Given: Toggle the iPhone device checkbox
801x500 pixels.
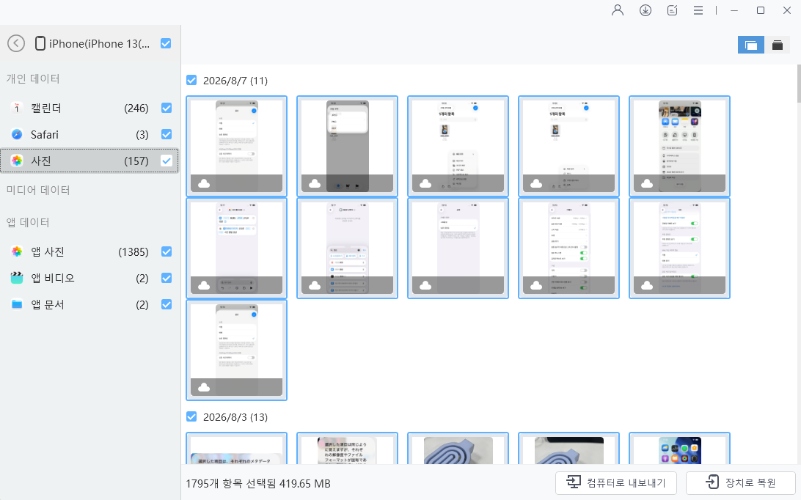Looking at the screenshot, I should click(166, 43).
